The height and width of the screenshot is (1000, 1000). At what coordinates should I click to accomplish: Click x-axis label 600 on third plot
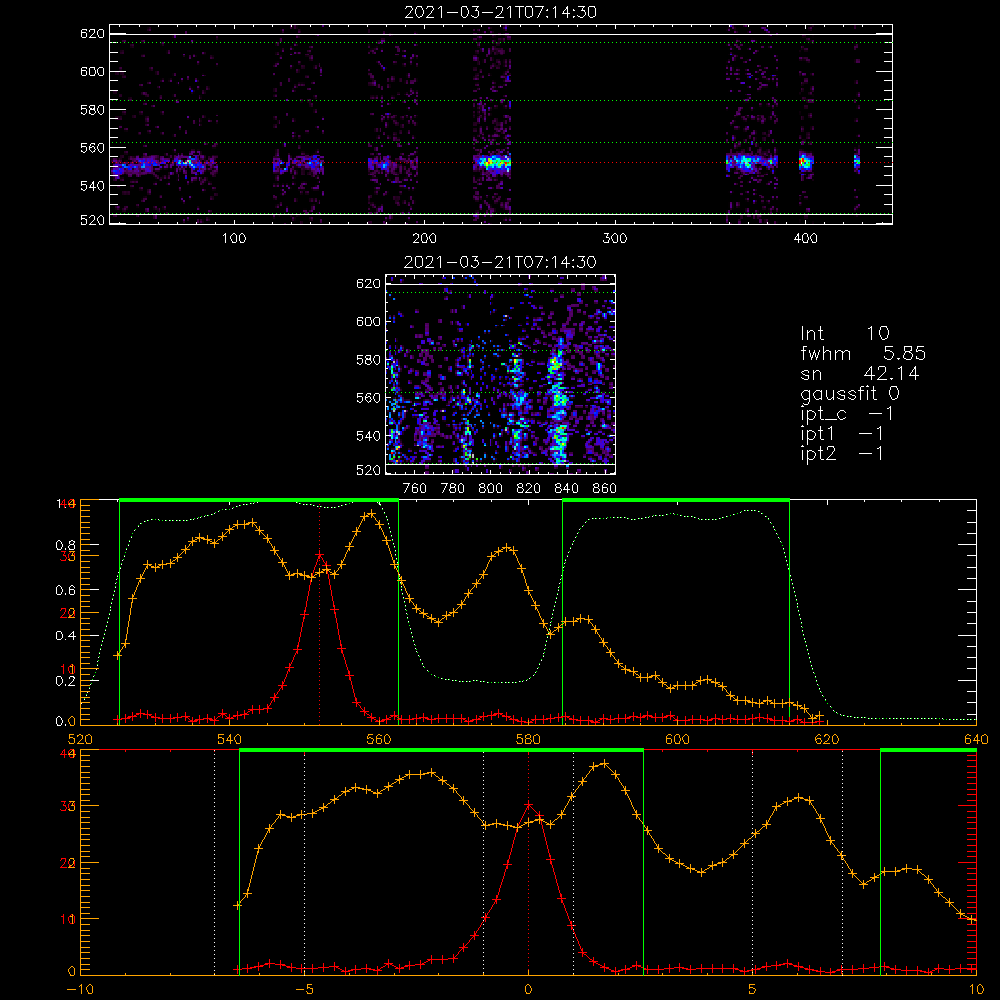coord(677,739)
